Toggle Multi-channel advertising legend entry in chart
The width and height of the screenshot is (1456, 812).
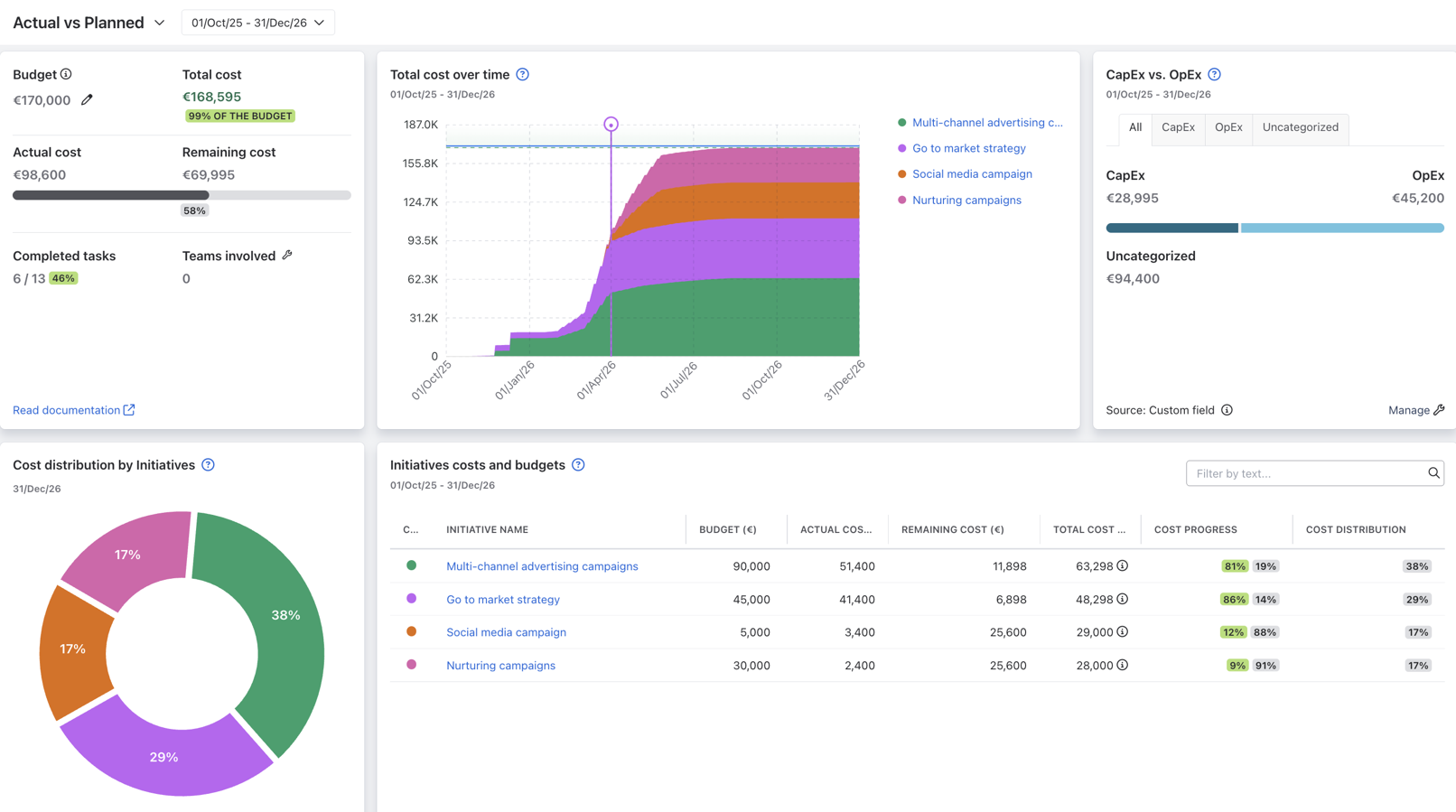(981, 123)
